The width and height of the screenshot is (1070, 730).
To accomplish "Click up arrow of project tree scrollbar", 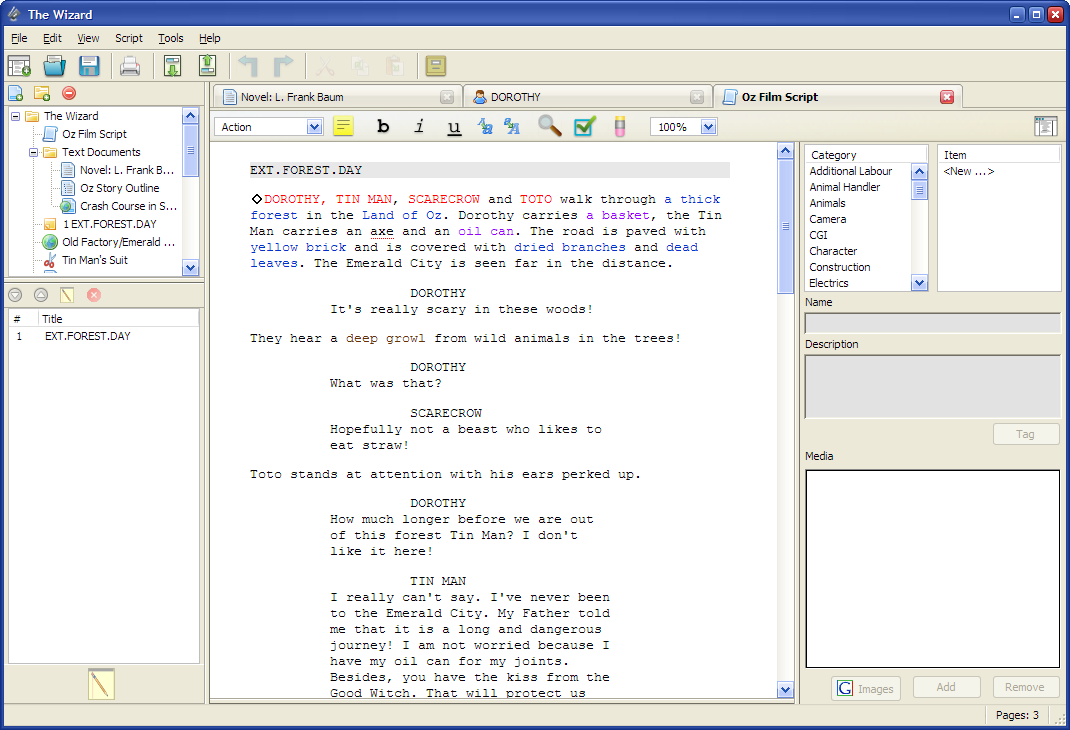I will point(190,115).
